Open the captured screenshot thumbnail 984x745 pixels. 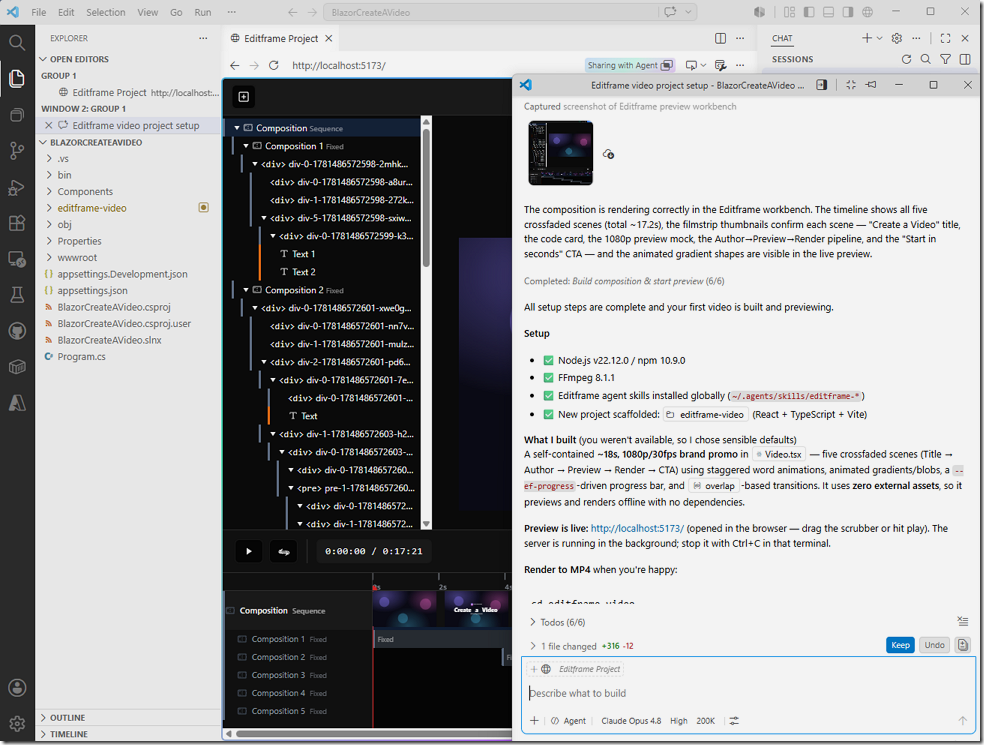click(x=560, y=153)
